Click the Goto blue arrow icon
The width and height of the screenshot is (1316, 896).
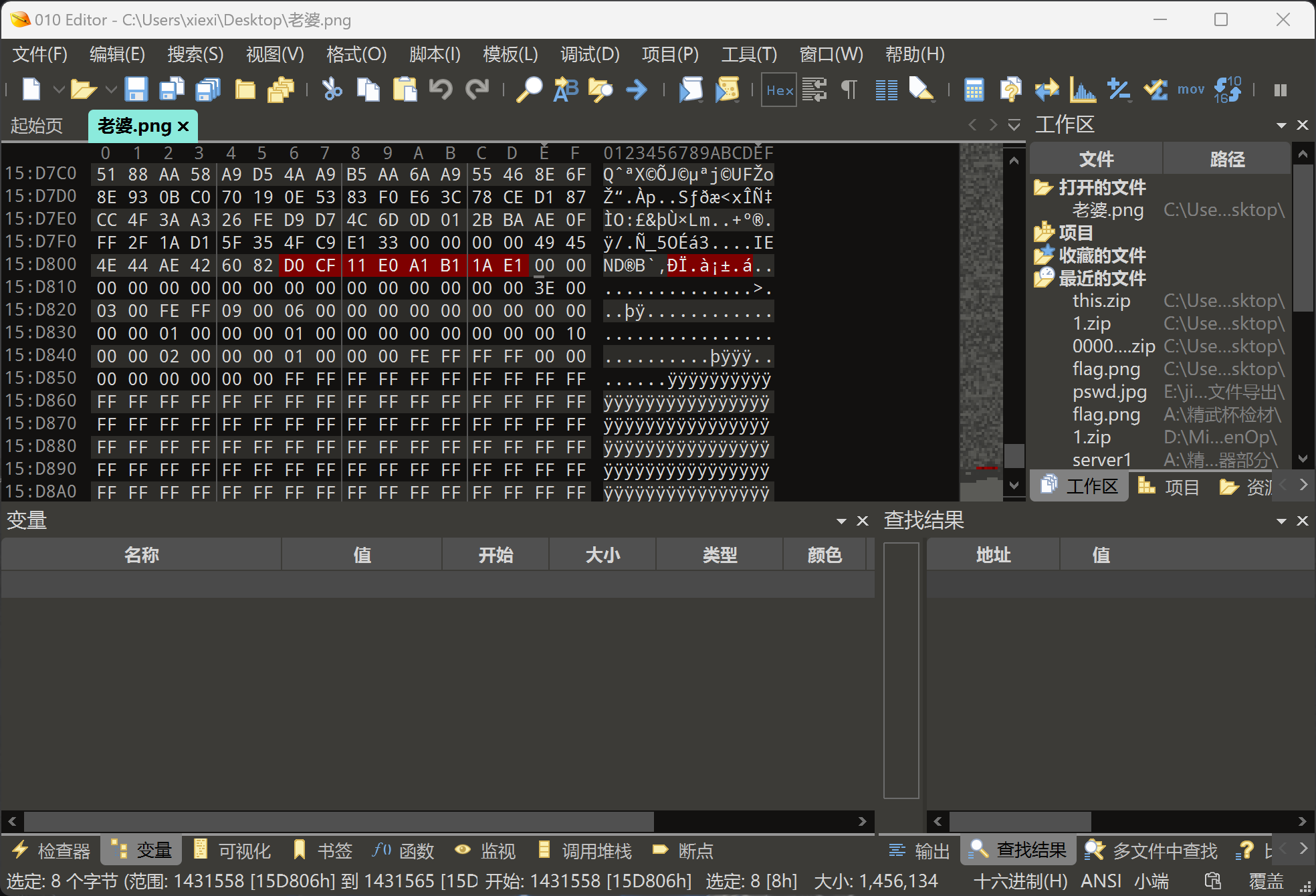637,89
